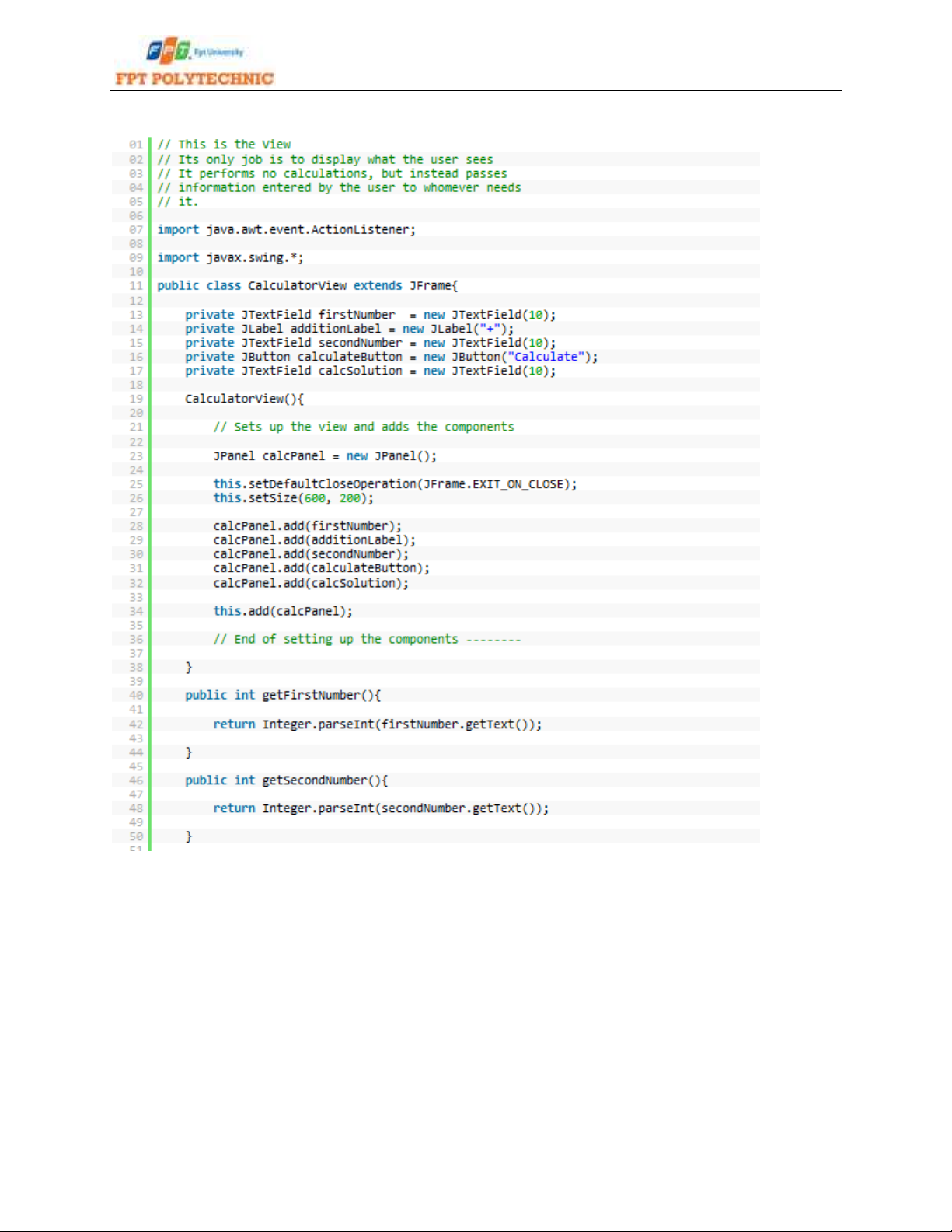The image size is (952, 1232).
Task: Click the import java.awt.event.ActionListener line
Action: tap(286, 230)
